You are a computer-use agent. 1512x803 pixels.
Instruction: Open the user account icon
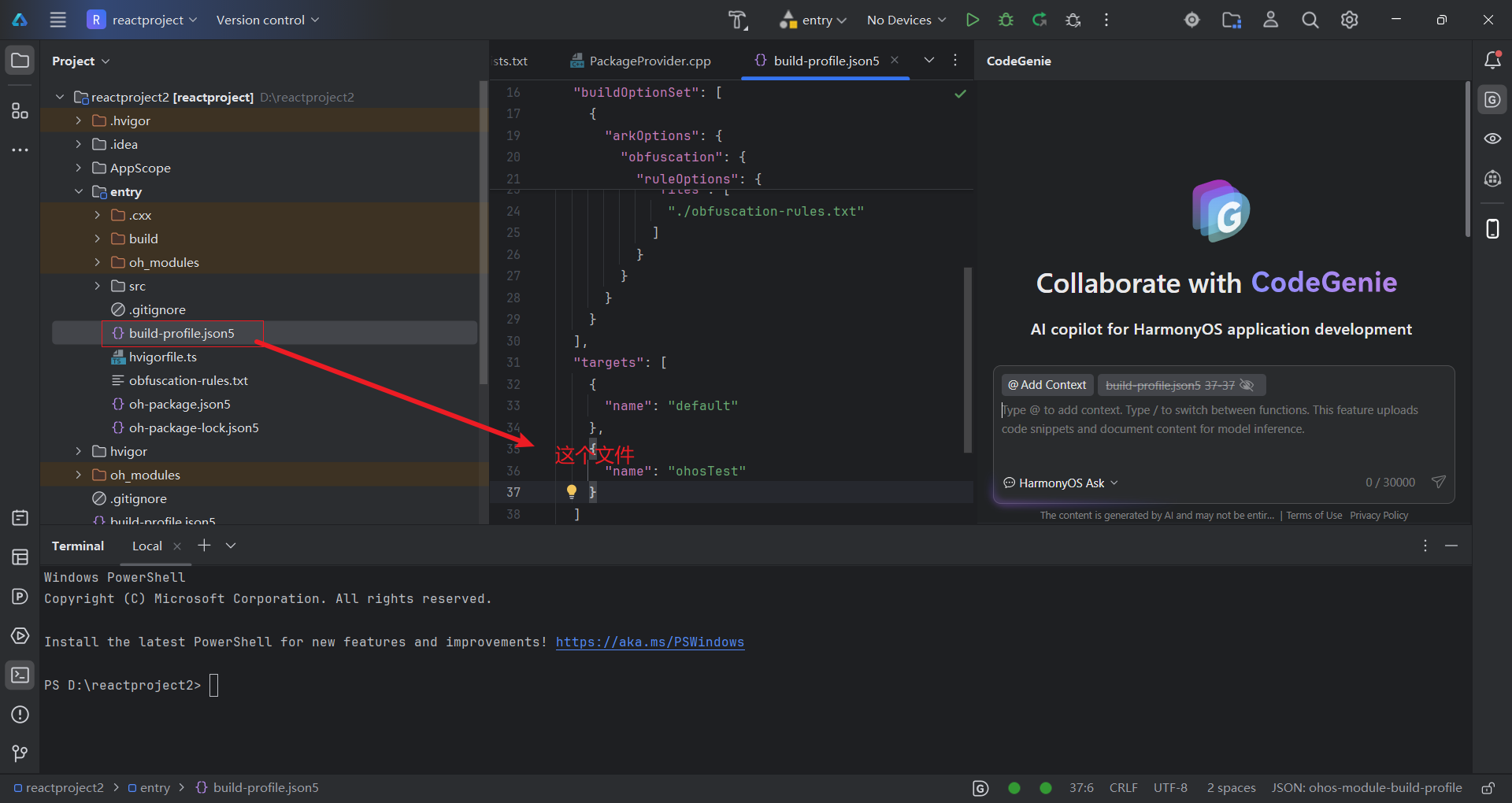coord(1270,20)
